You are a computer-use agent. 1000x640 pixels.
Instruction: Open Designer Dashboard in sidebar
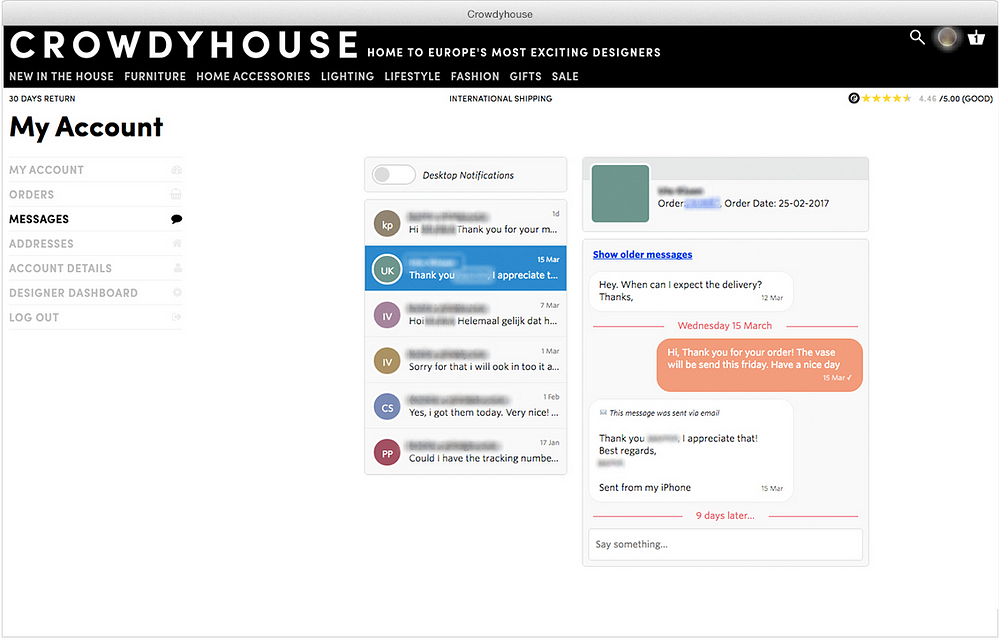[x=96, y=293]
